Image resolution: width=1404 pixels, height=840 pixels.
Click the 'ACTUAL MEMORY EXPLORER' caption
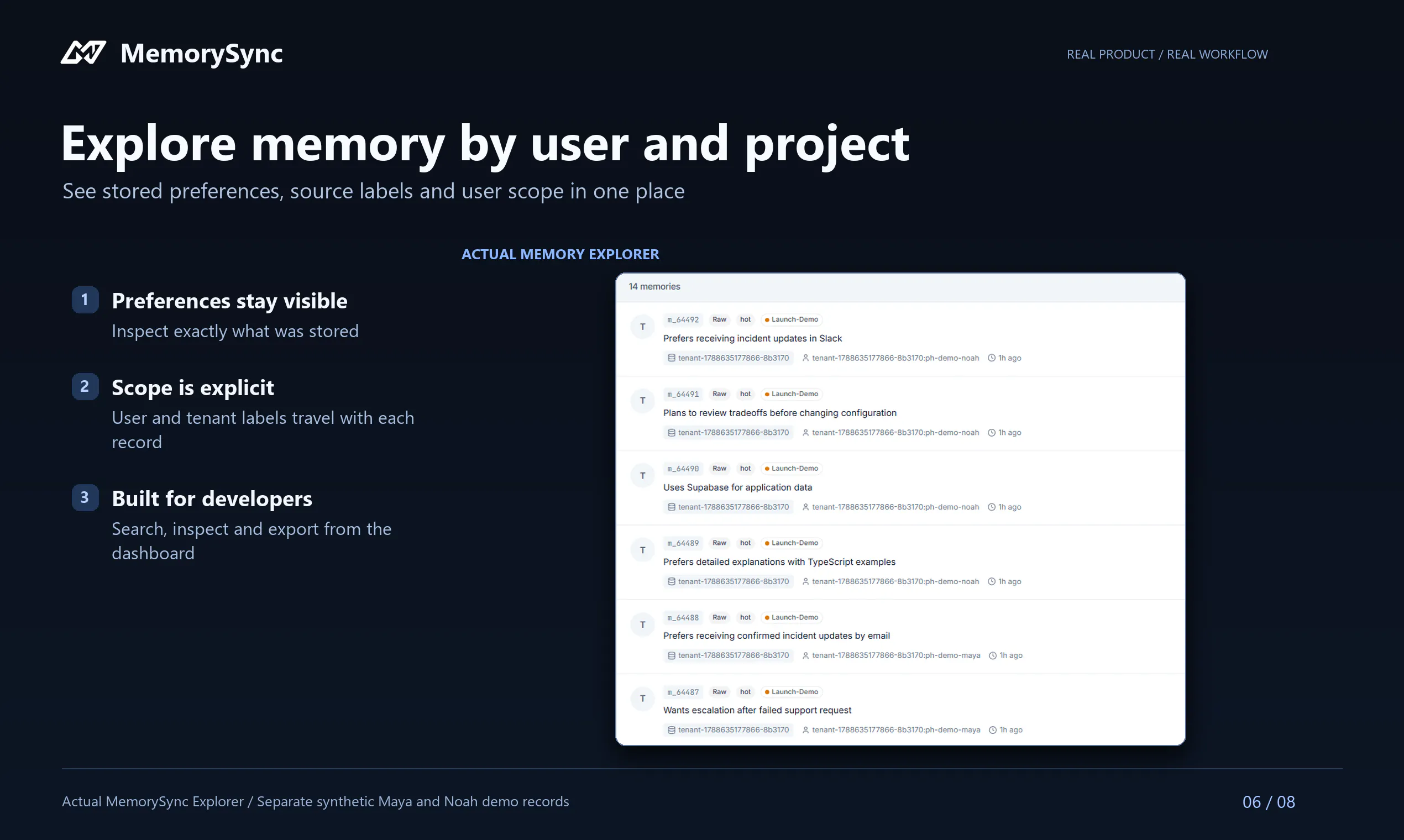560,254
